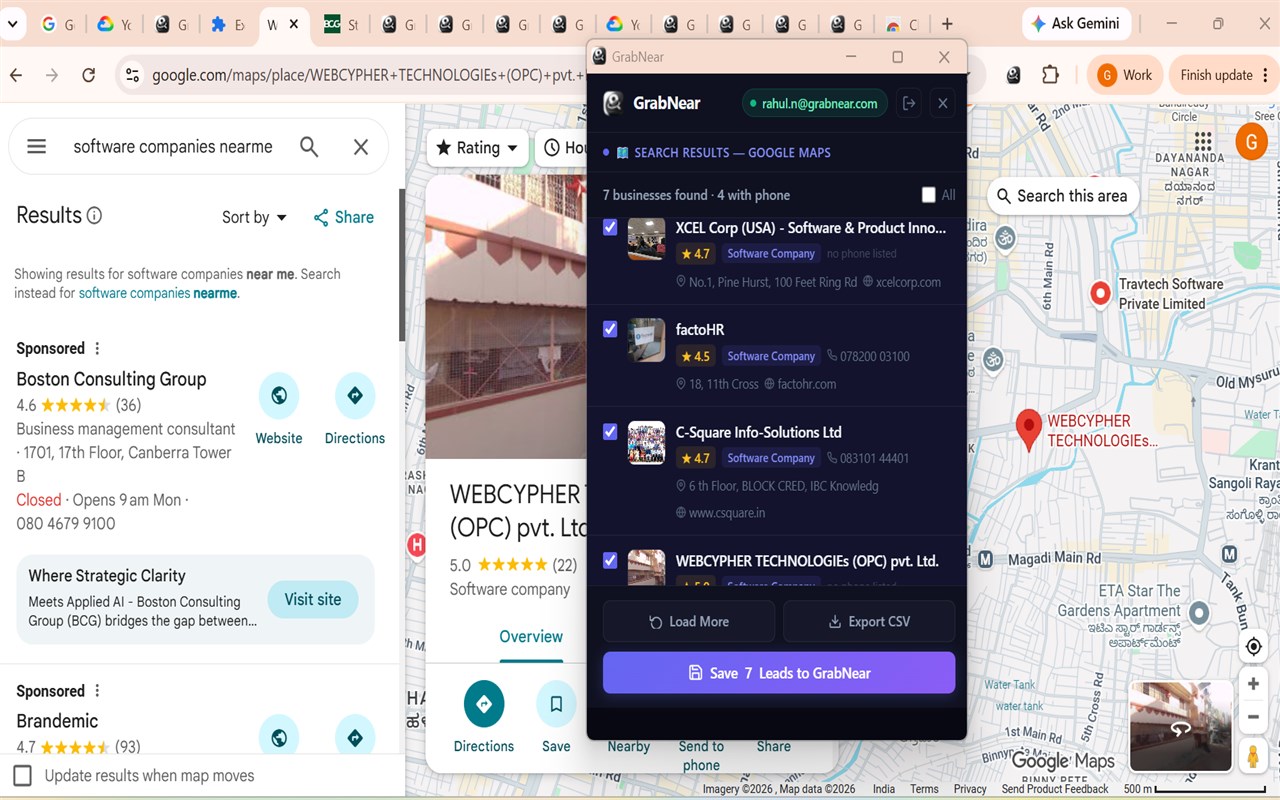Open the Rating filter dropdown
The image size is (1280, 800).
(478, 148)
